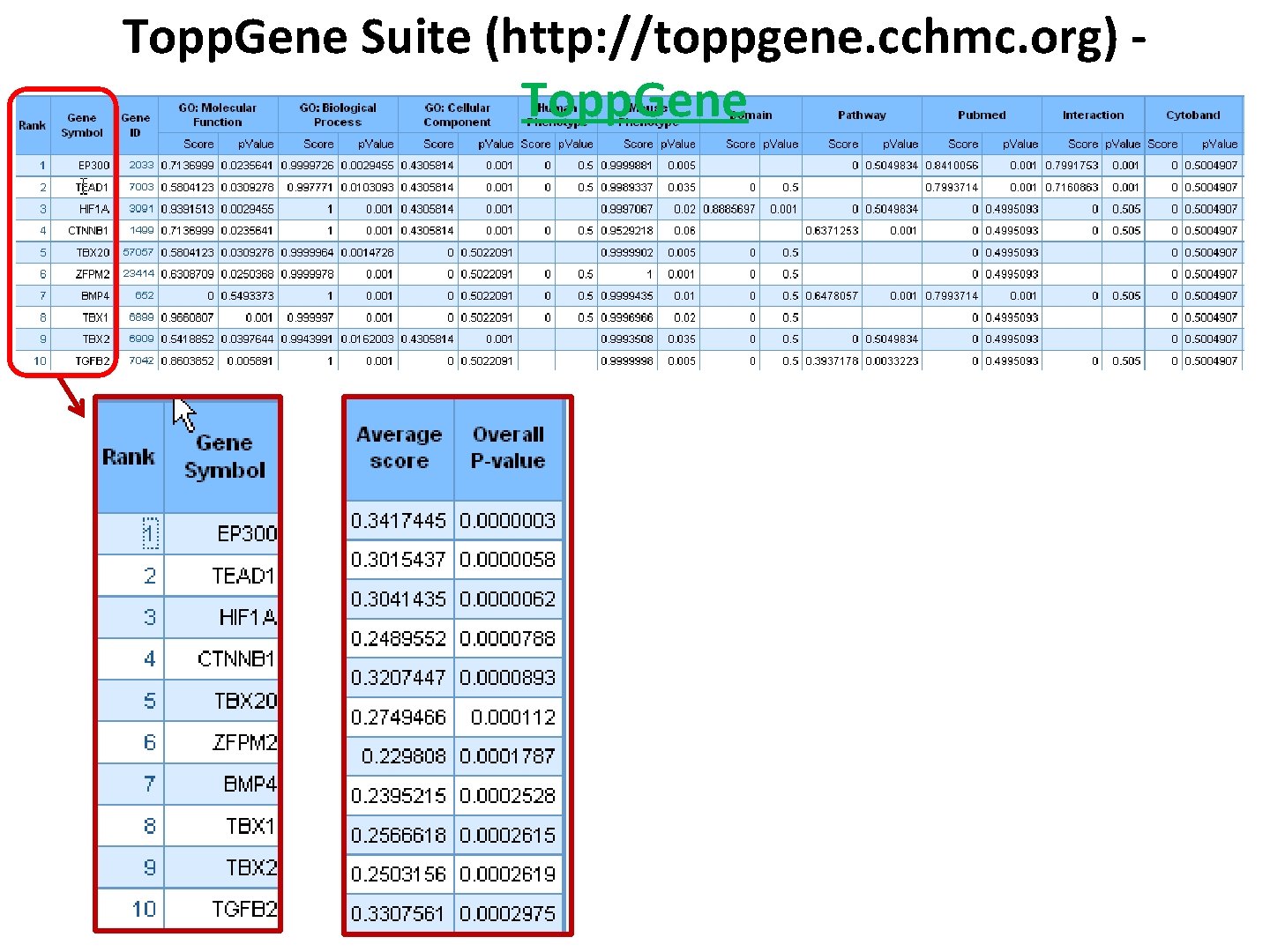Select overall P-value 0.0000058
The width and height of the screenshot is (1270, 952).
point(508,560)
